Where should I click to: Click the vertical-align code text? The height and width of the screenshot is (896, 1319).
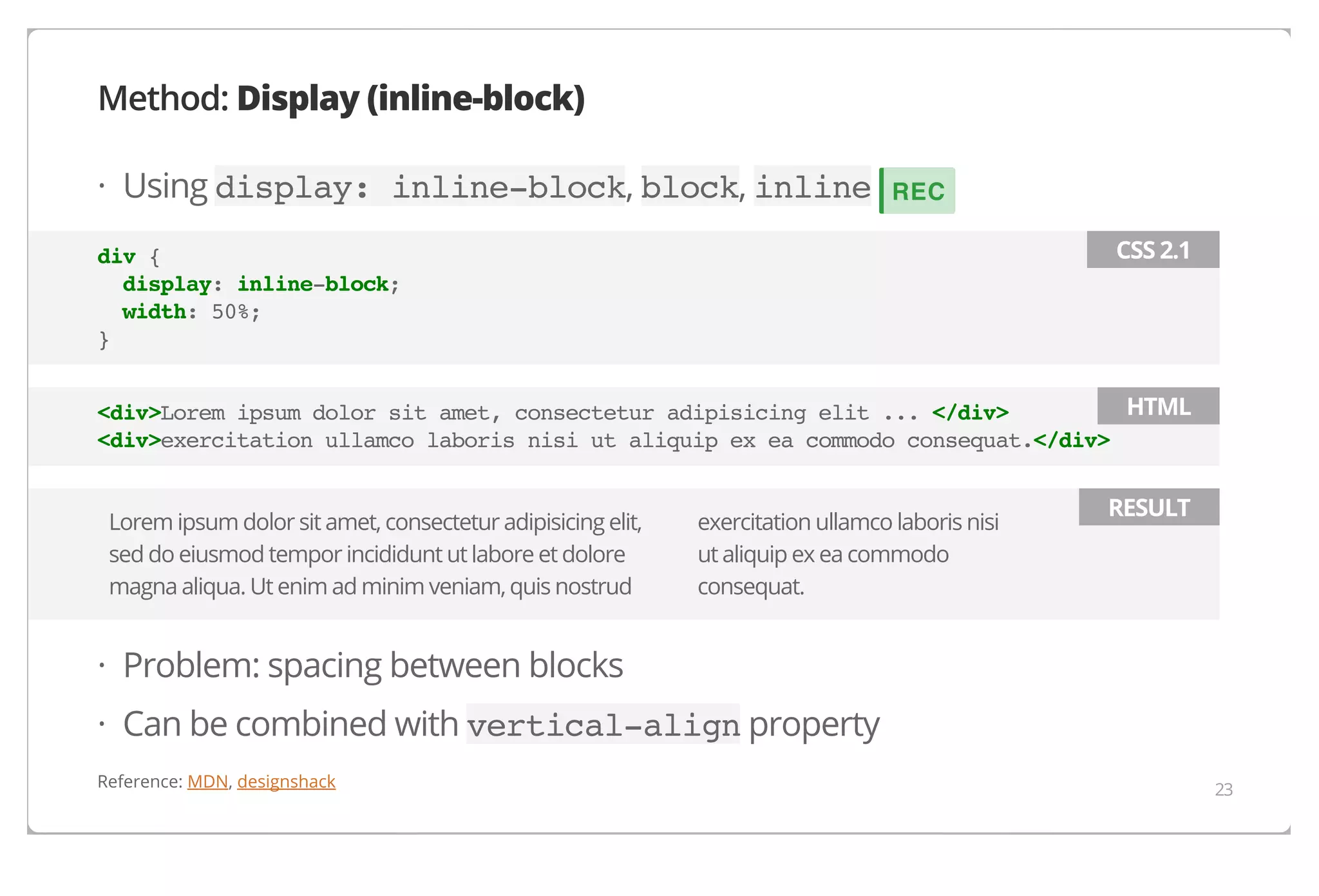point(603,725)
